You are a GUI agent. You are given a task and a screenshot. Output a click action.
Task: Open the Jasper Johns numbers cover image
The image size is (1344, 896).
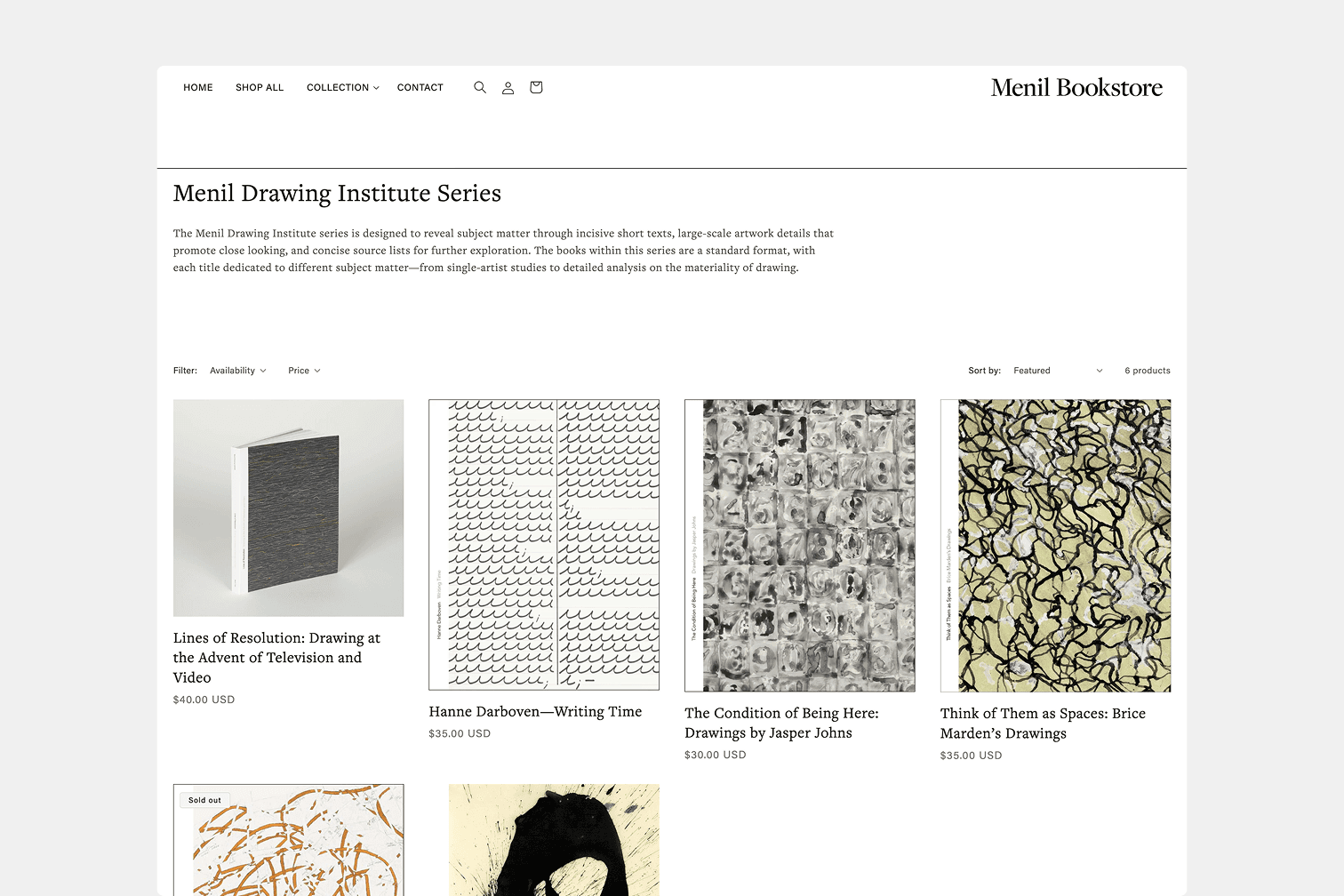800,545
